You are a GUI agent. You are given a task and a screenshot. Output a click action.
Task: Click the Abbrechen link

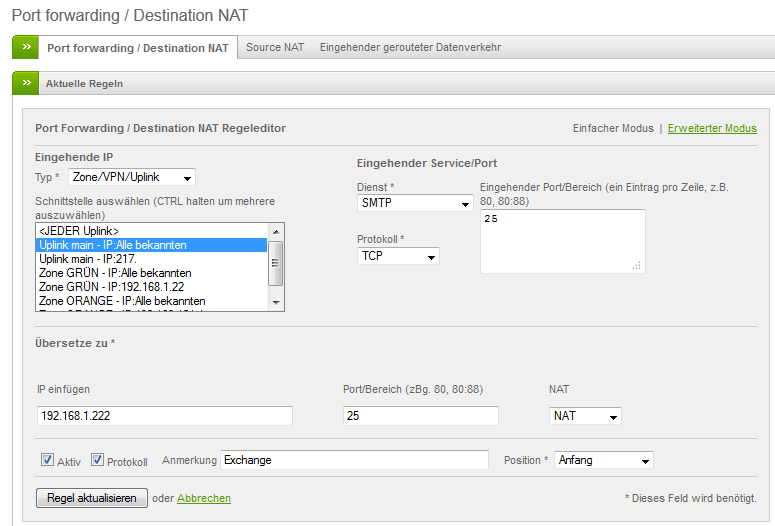pyautogui.click(x=204, y=498)
